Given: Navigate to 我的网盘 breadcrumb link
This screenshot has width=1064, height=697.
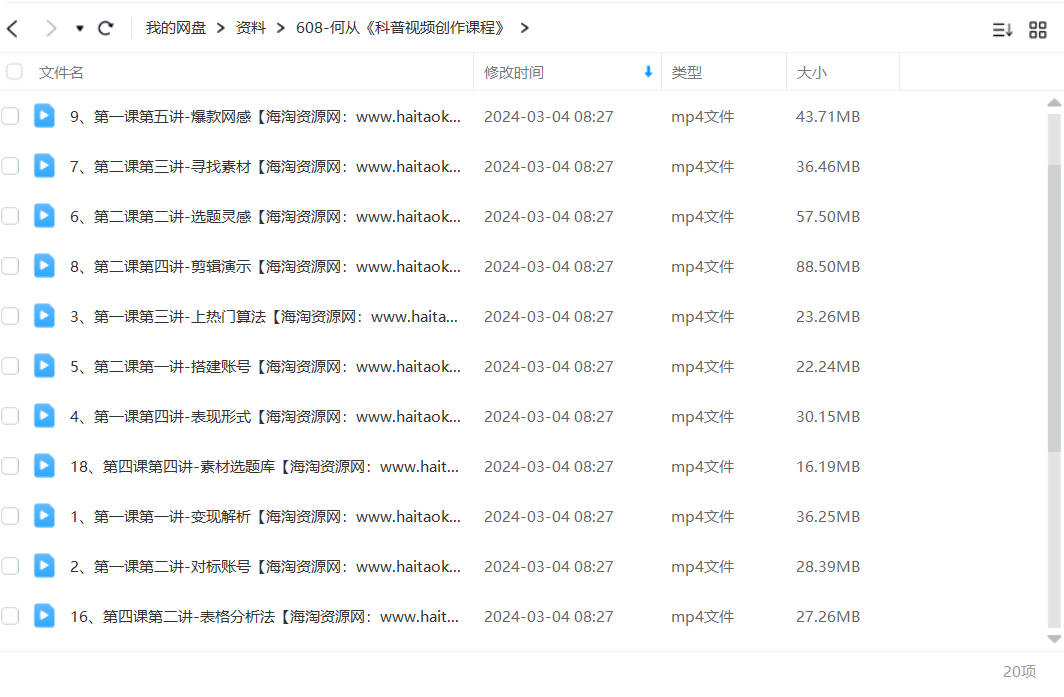Looking at the screenshot, I should (x=175, y=28).
